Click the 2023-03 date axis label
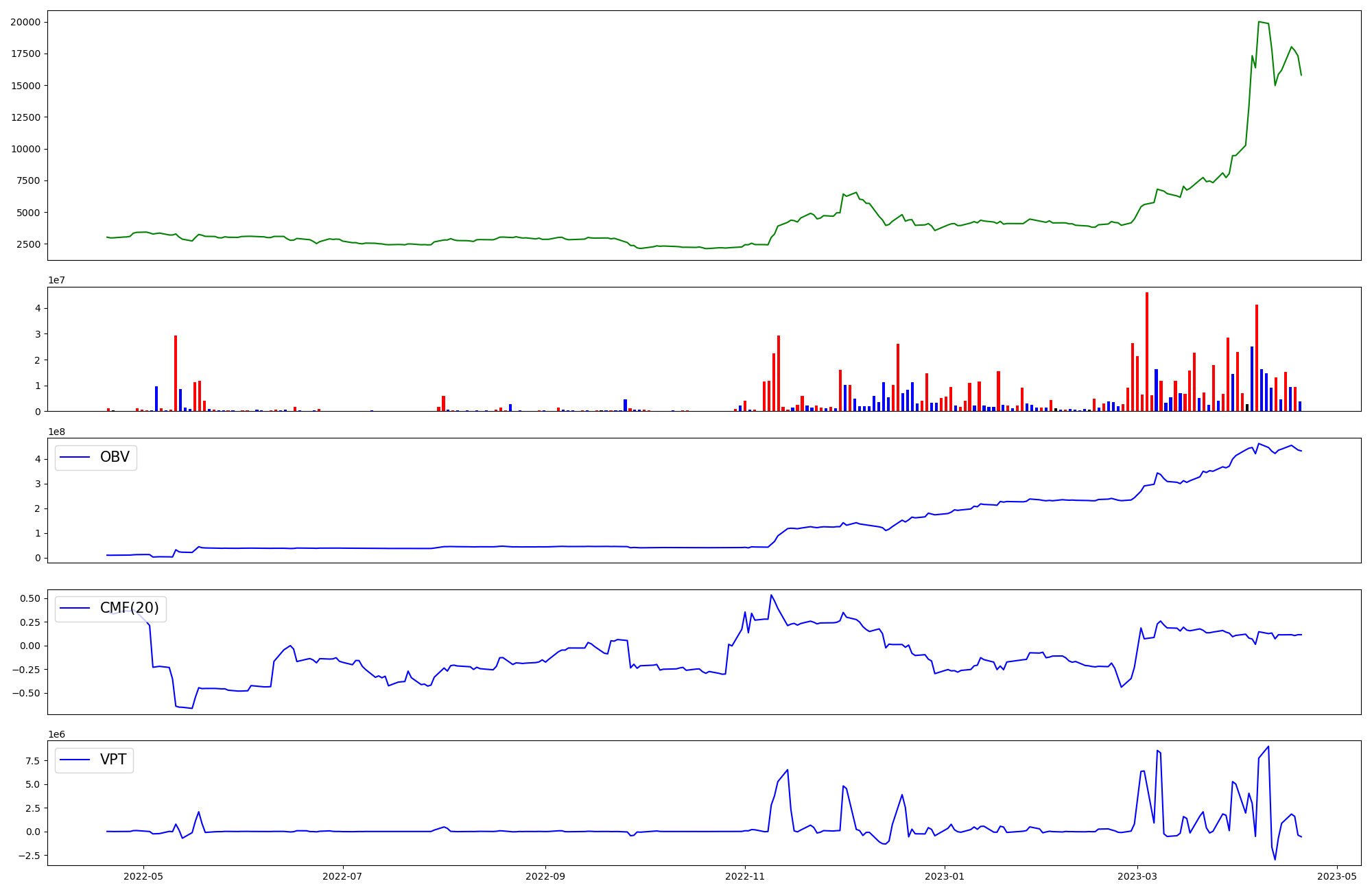1372x892 pixels. click(x=1137, y=876)
